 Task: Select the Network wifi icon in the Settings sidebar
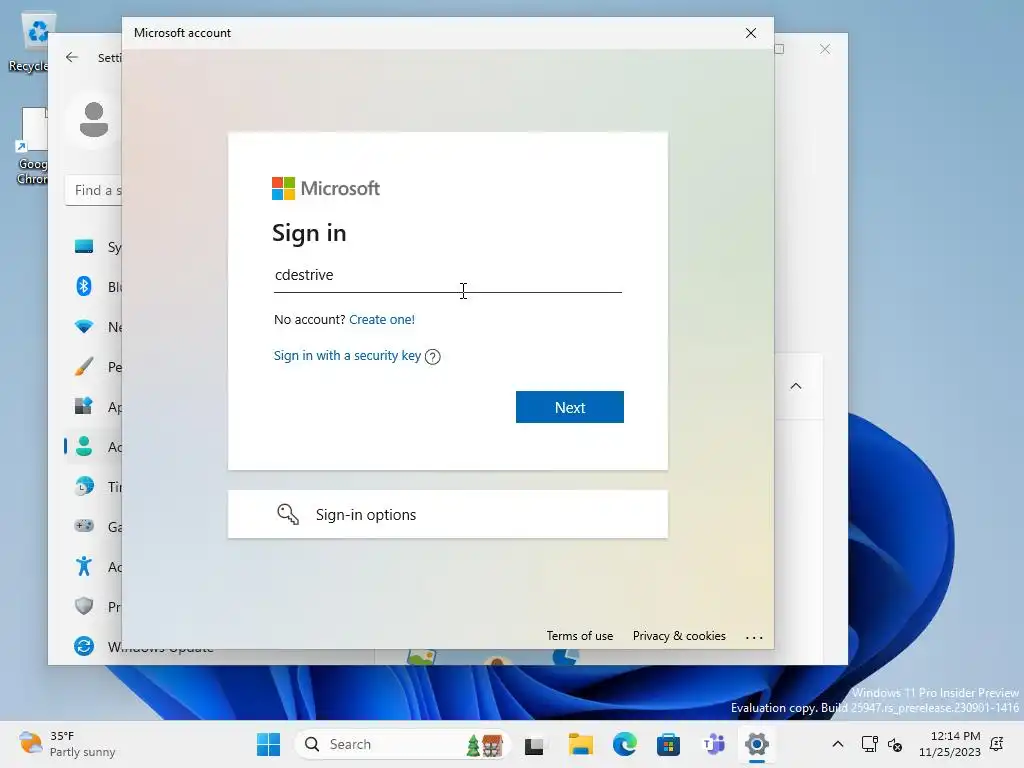84,326
